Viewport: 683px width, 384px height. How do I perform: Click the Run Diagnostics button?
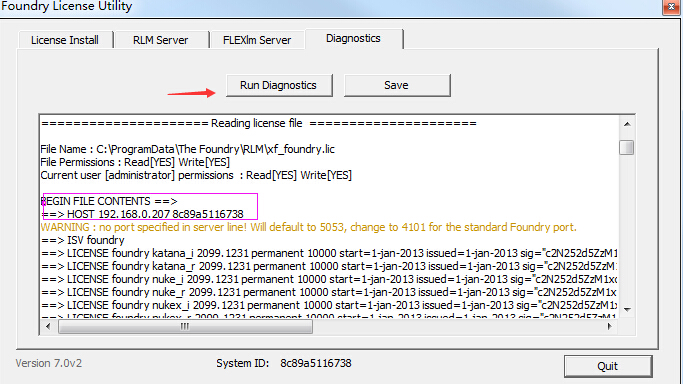point(279,85)
